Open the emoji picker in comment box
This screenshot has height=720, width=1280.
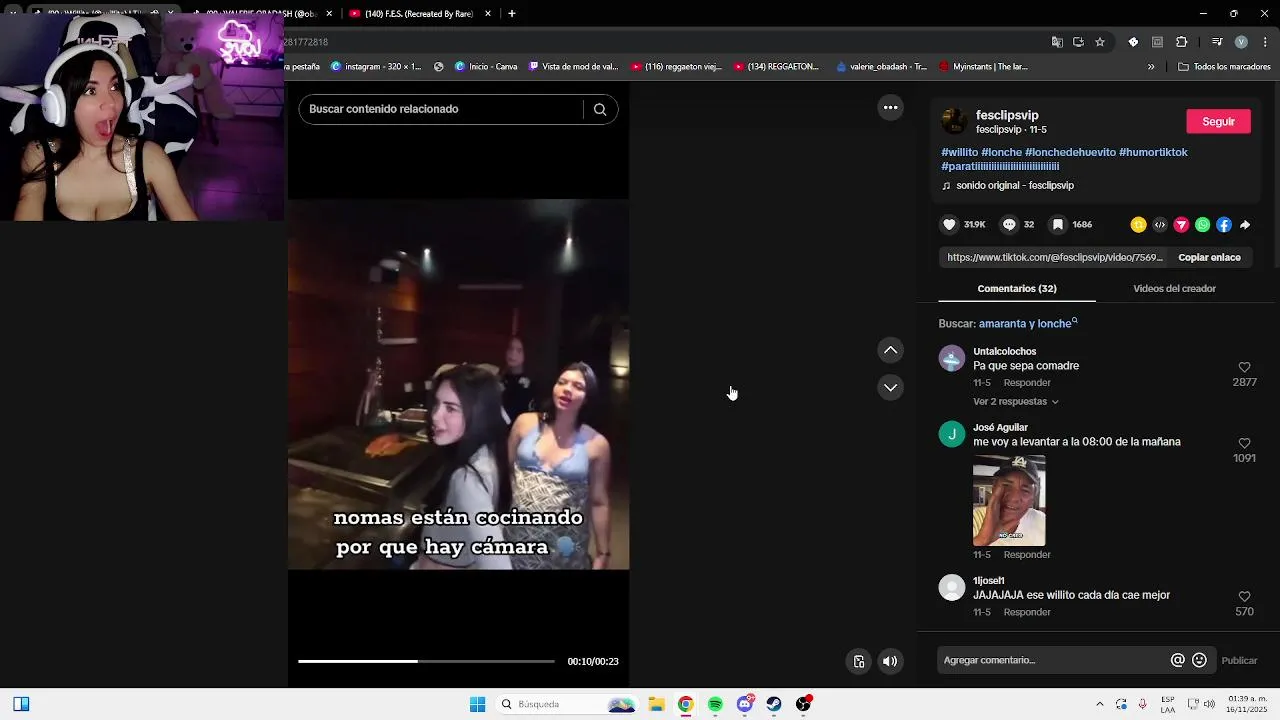(1200, 660)
